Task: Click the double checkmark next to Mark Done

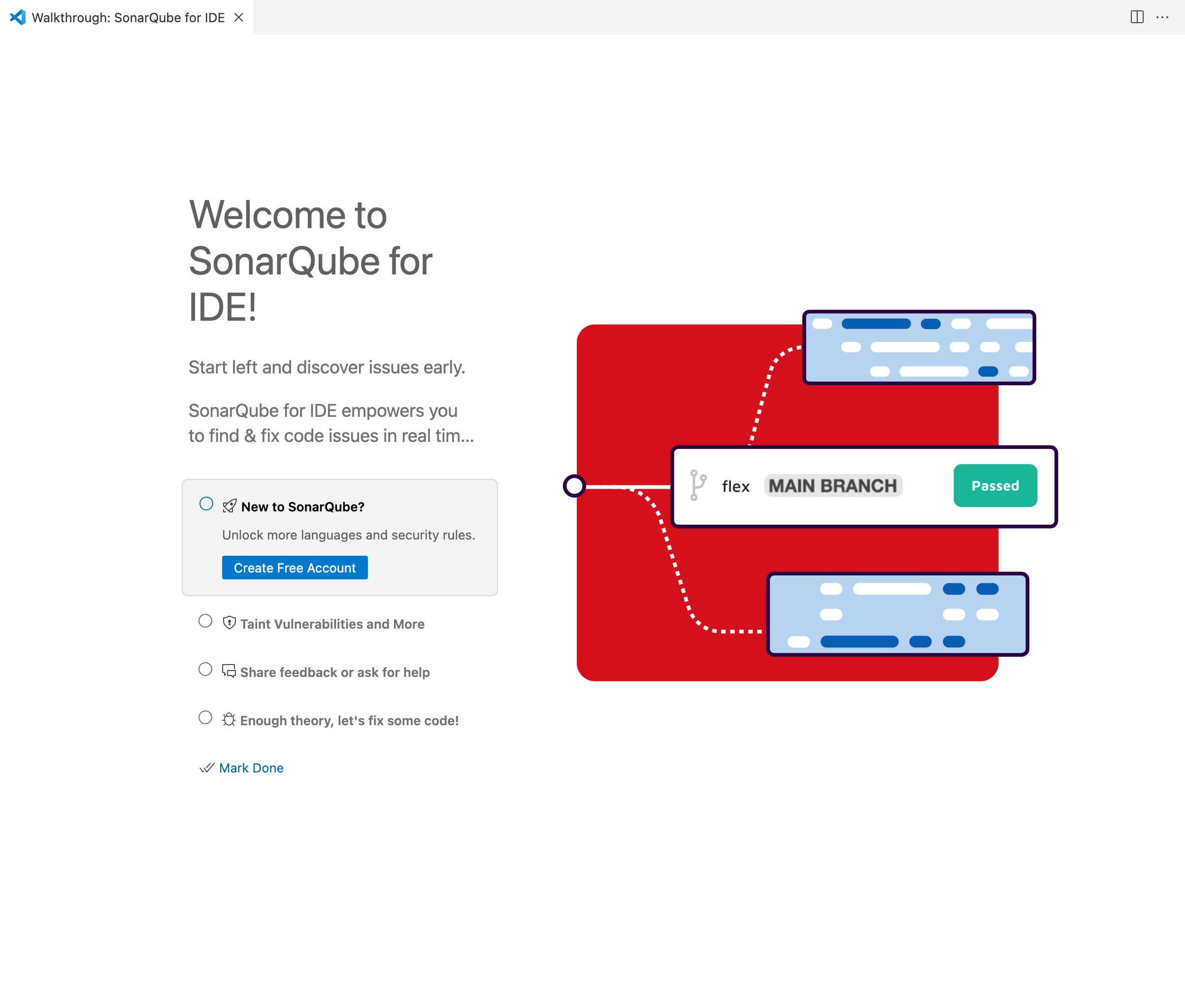Action: coord(207,768)
